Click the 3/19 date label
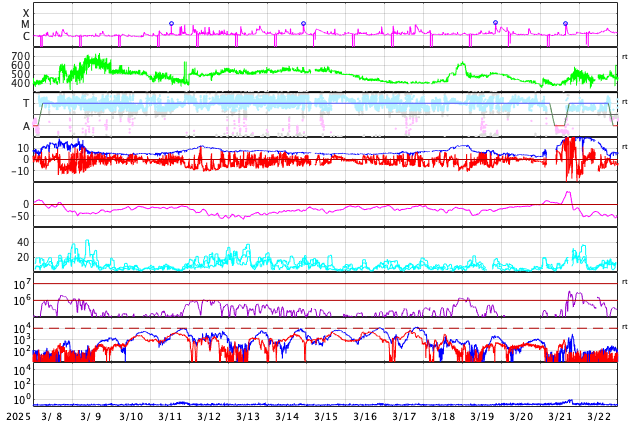This screenshot has width=634, height=424. pos(482,417)
